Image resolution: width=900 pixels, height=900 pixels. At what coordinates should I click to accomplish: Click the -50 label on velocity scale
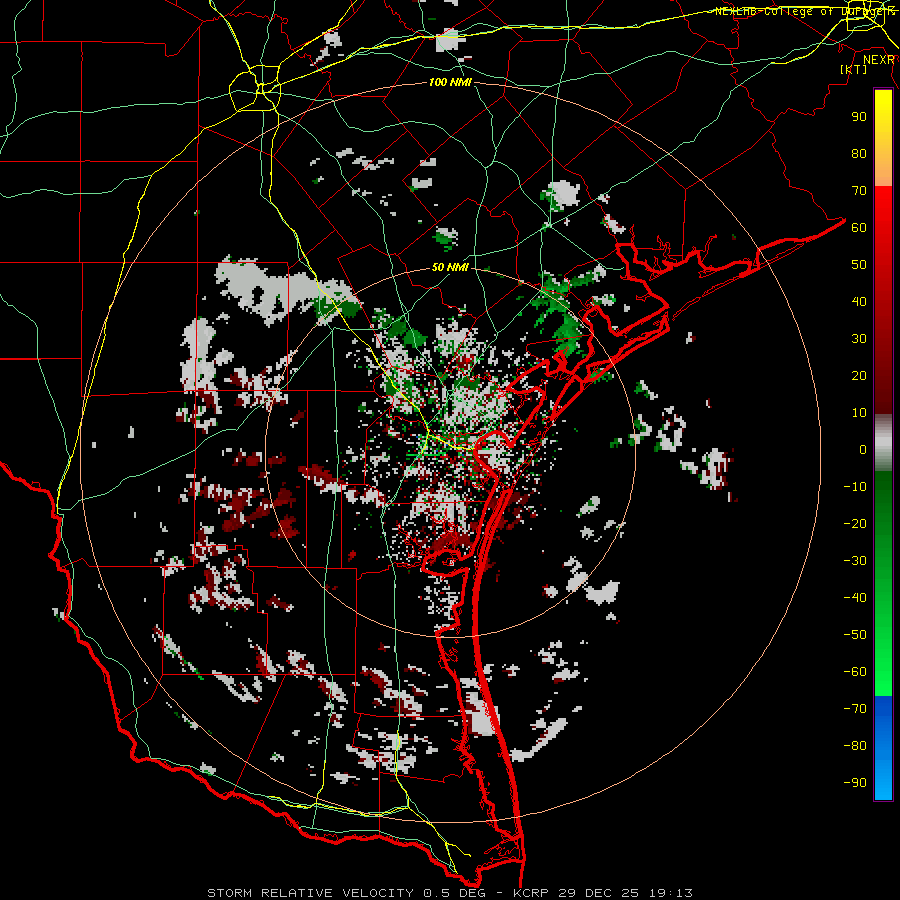pyautogui.click(x=855, y=635)
